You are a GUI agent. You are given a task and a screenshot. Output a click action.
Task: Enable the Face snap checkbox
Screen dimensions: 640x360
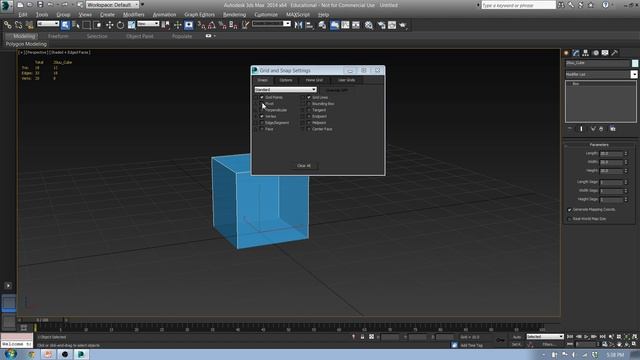tap(262, 129)
